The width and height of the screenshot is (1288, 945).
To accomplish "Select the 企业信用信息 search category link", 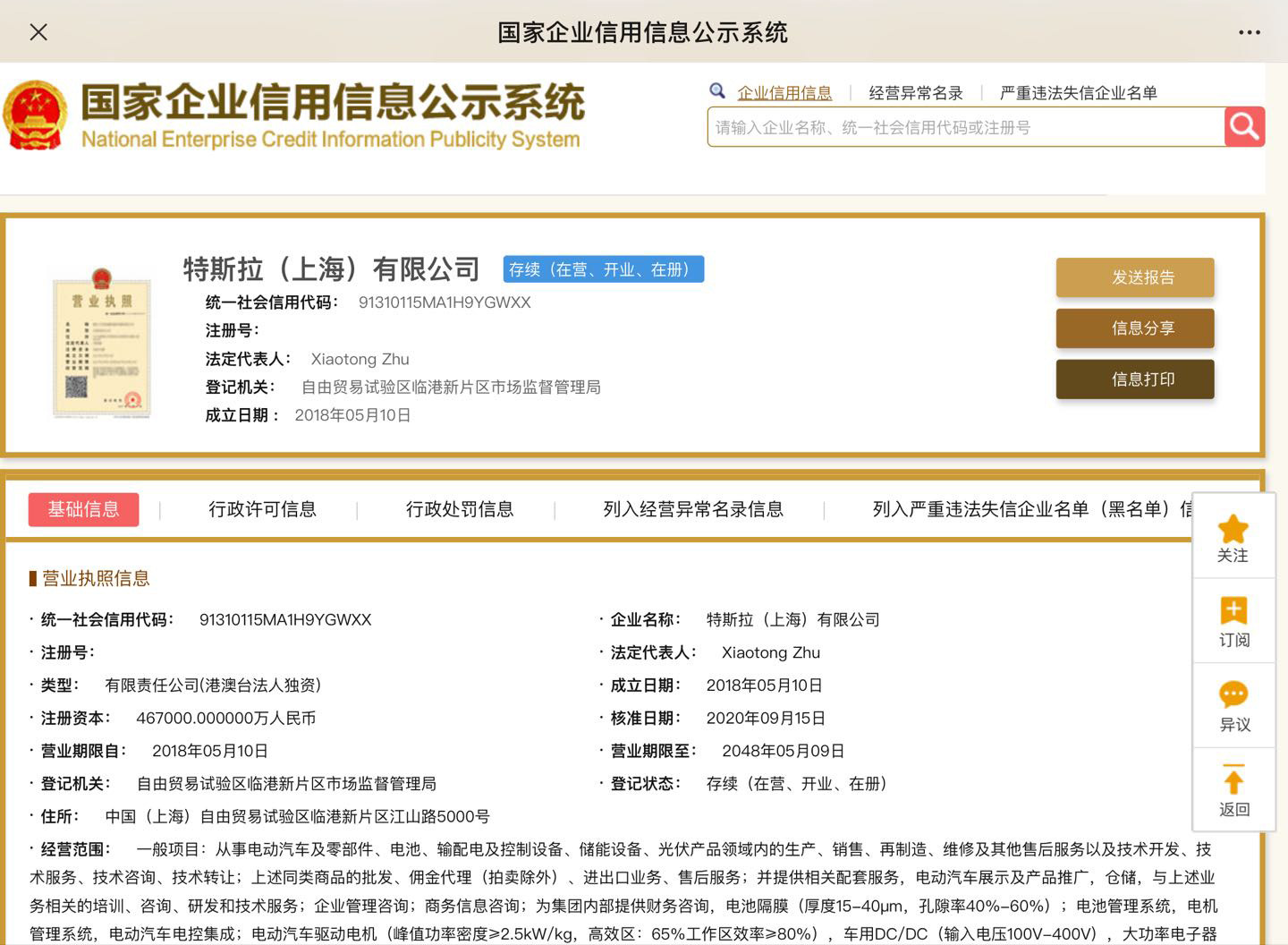I will point(784,93).
